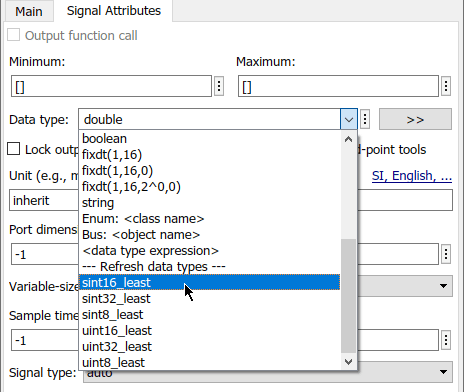Viewport: 464px width, 392px height.
Task: Click the three-dot button beside Data type
Action: [365, 119]
